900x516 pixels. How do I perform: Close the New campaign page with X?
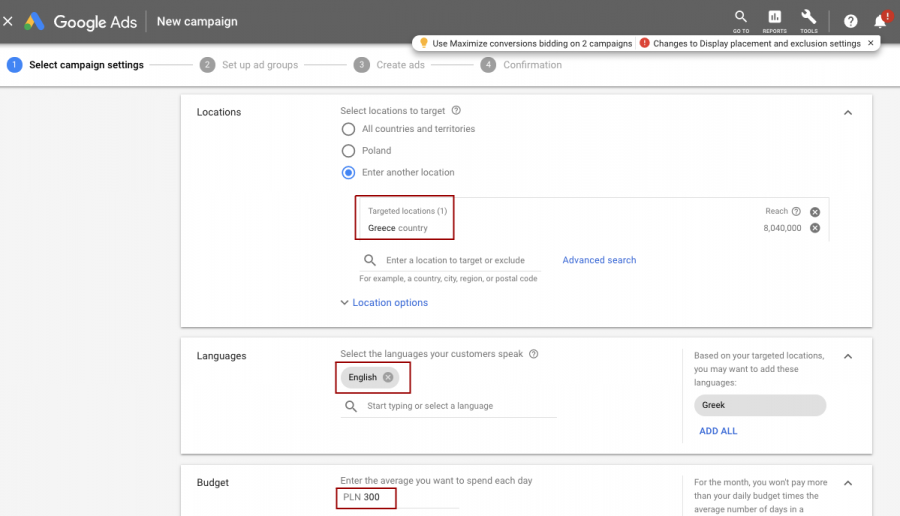tap(9, 21)
